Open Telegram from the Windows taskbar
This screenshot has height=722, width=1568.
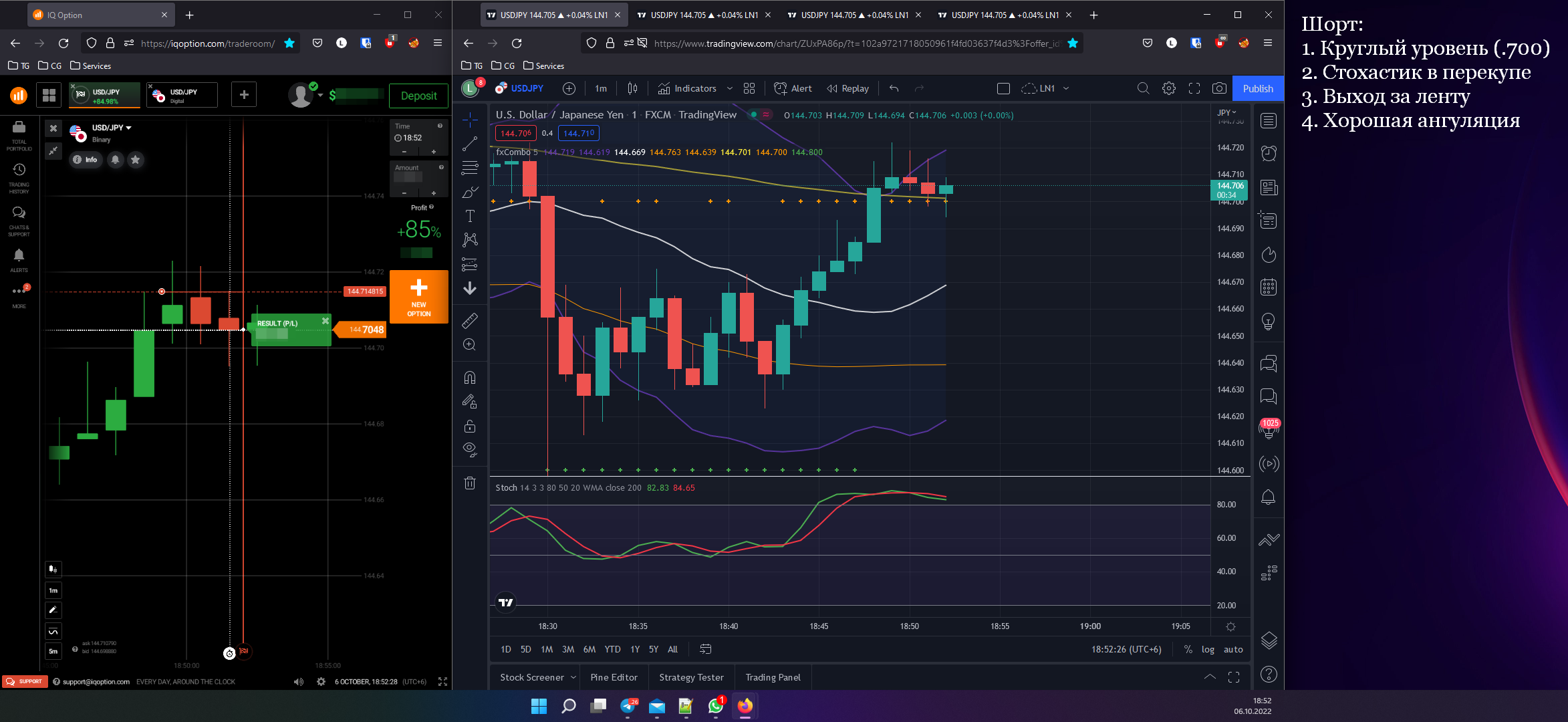click(628, 706)
